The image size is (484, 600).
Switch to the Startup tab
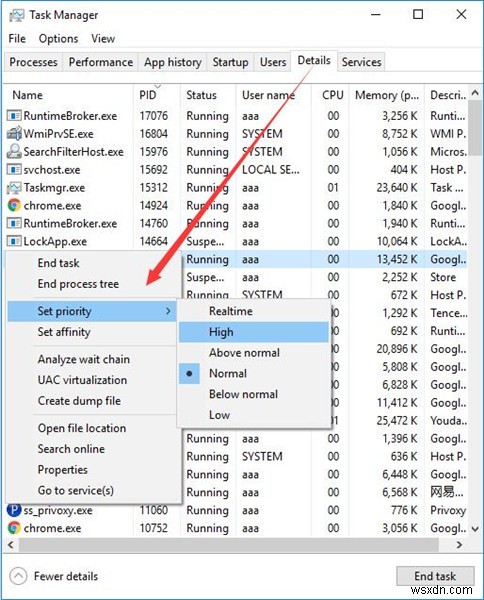[230, 62]
